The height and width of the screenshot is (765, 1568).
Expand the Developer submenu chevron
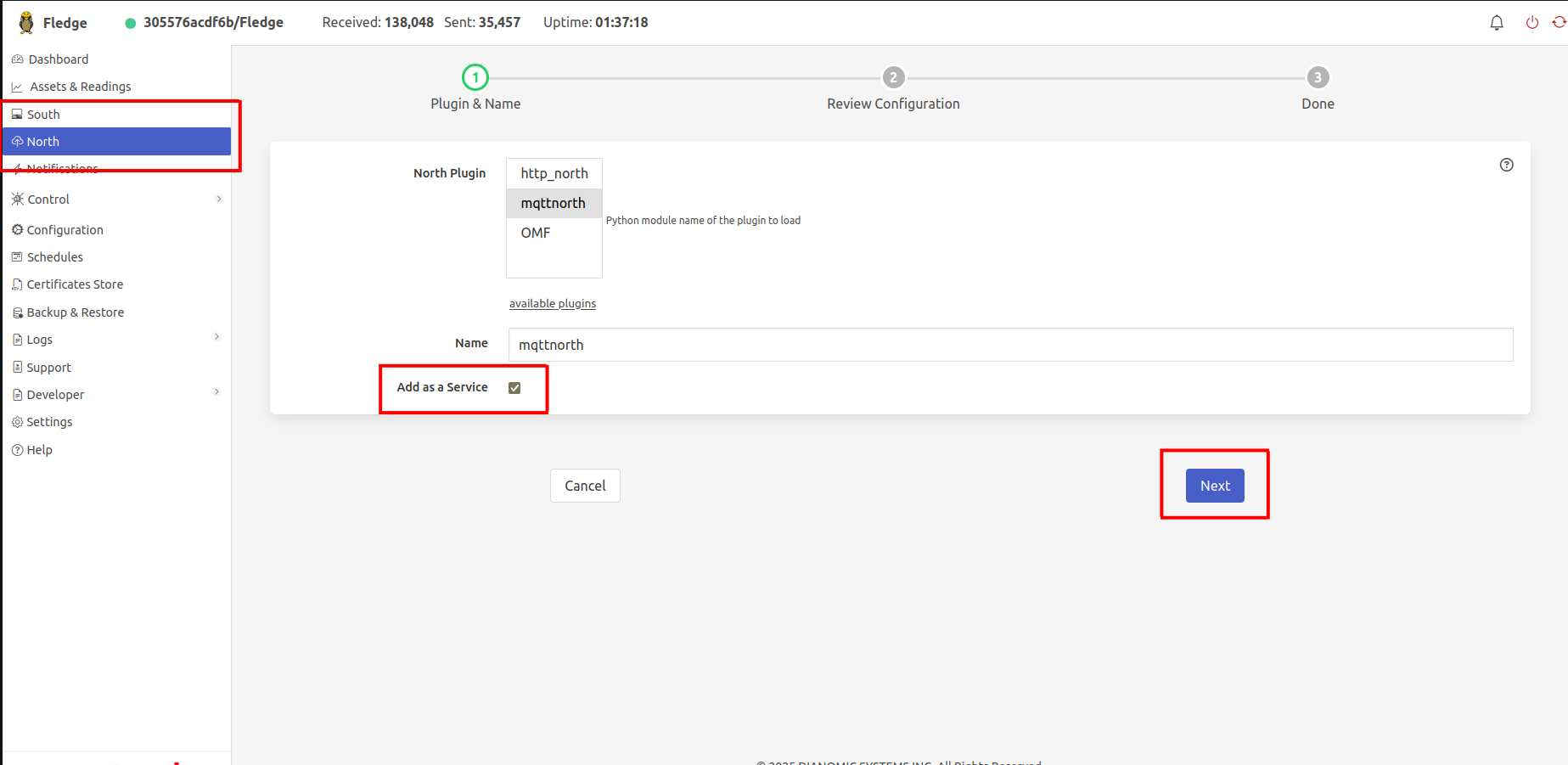click(217, 392)
